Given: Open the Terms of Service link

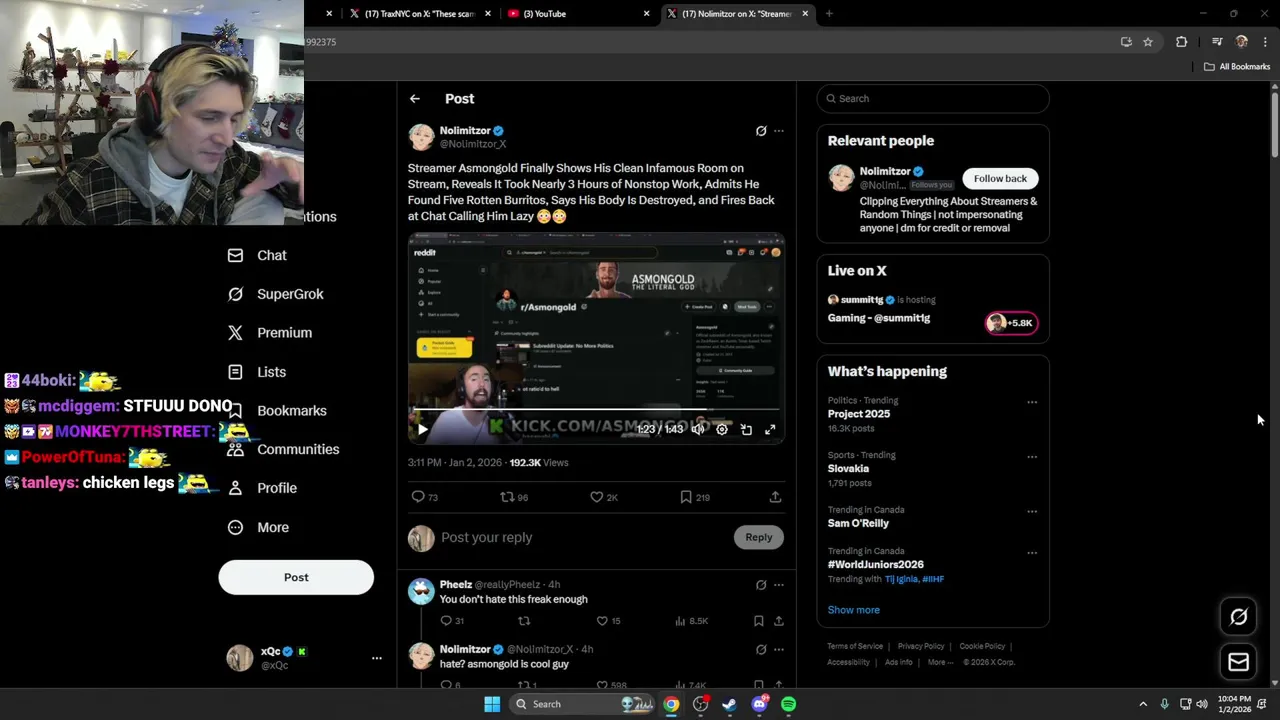Looking at the screenshot, I should [855, 647].
